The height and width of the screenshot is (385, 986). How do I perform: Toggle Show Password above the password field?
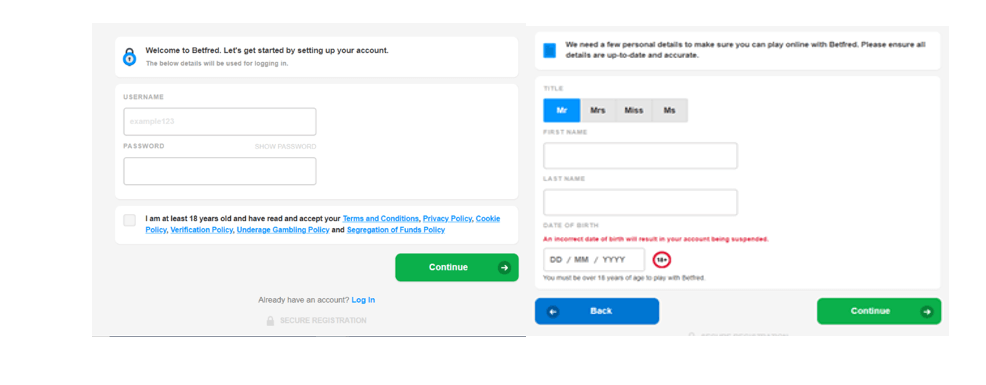(x=285, y=147)
